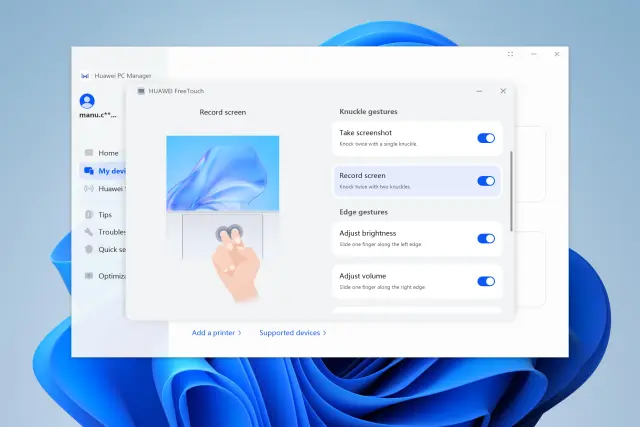The height and width of the screenshot is (427, 640).
Task: Click the FreeTouch gesture list scrollbar
Action: pos(511,190)
